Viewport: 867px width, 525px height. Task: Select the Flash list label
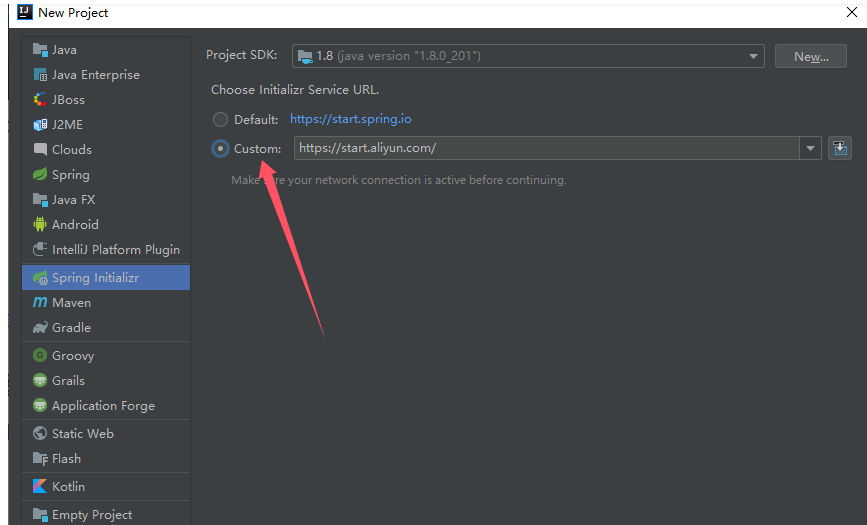[x=66, y=459]
